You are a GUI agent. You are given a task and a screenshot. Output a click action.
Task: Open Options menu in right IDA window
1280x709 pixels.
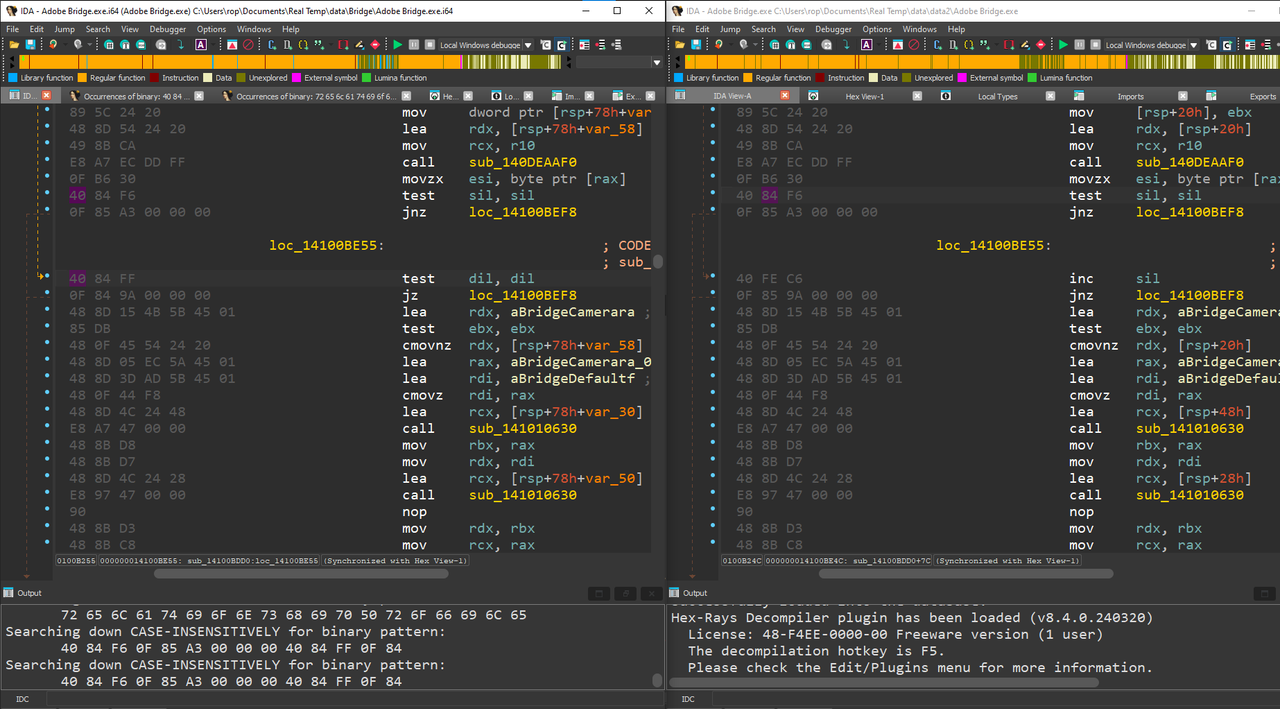coord(877,29)
